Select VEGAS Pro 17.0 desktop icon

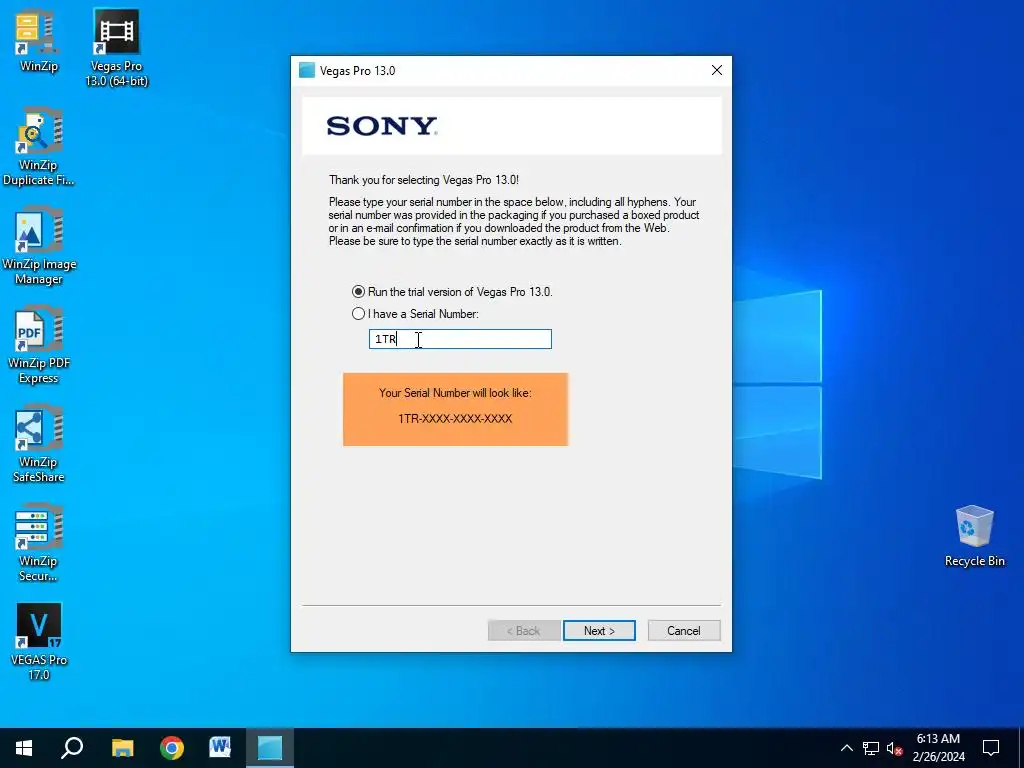click(39, 643)
